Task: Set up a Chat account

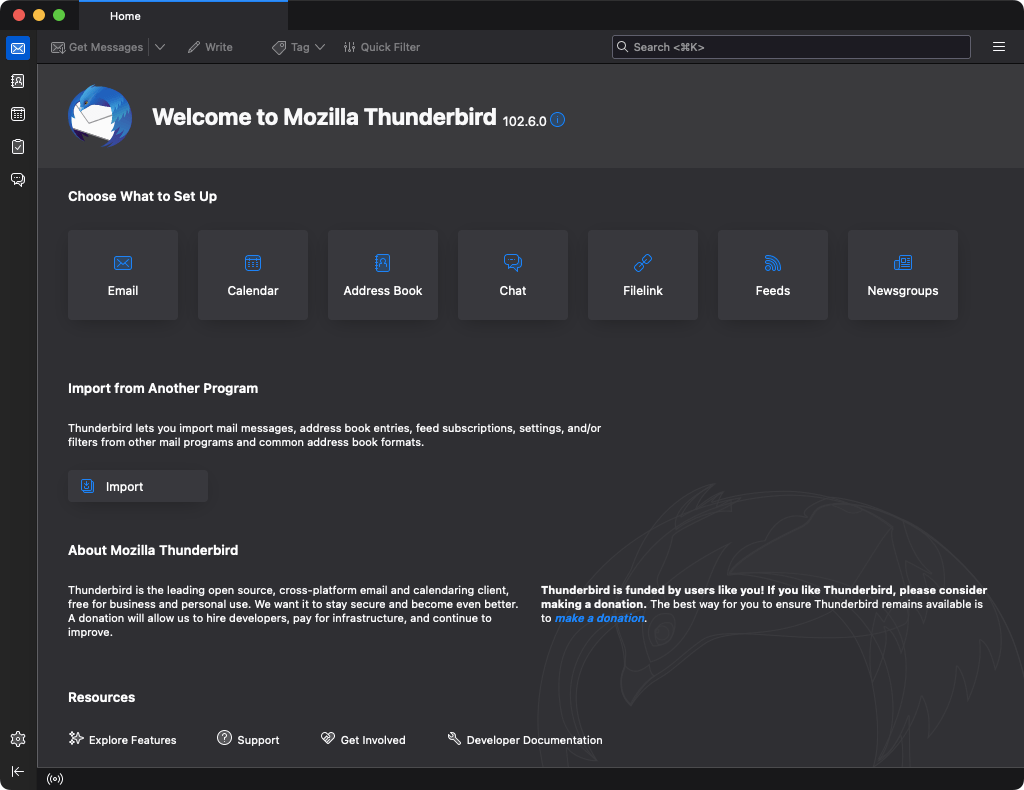Action: pos(513,275)
